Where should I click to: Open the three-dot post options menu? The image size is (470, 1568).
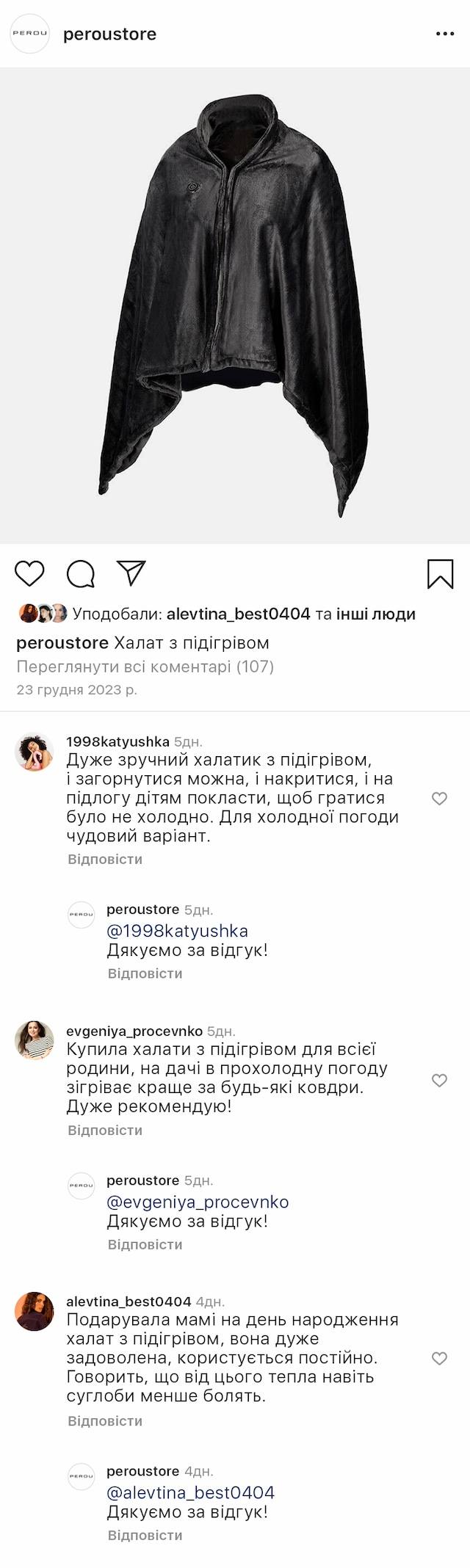coord(445,35)
